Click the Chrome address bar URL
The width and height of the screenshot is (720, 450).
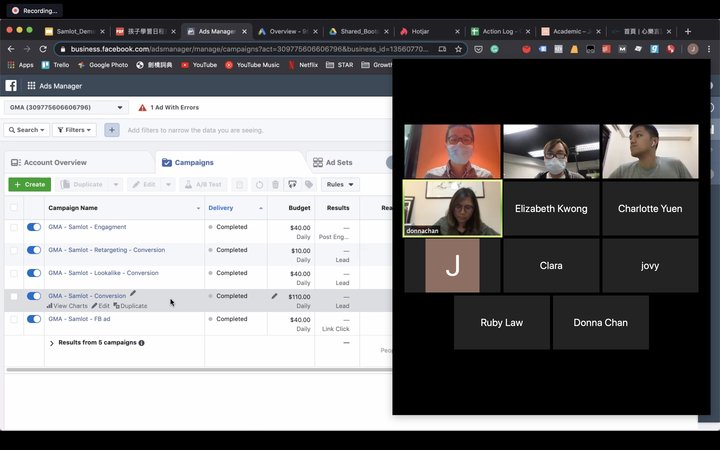[249, 49]
